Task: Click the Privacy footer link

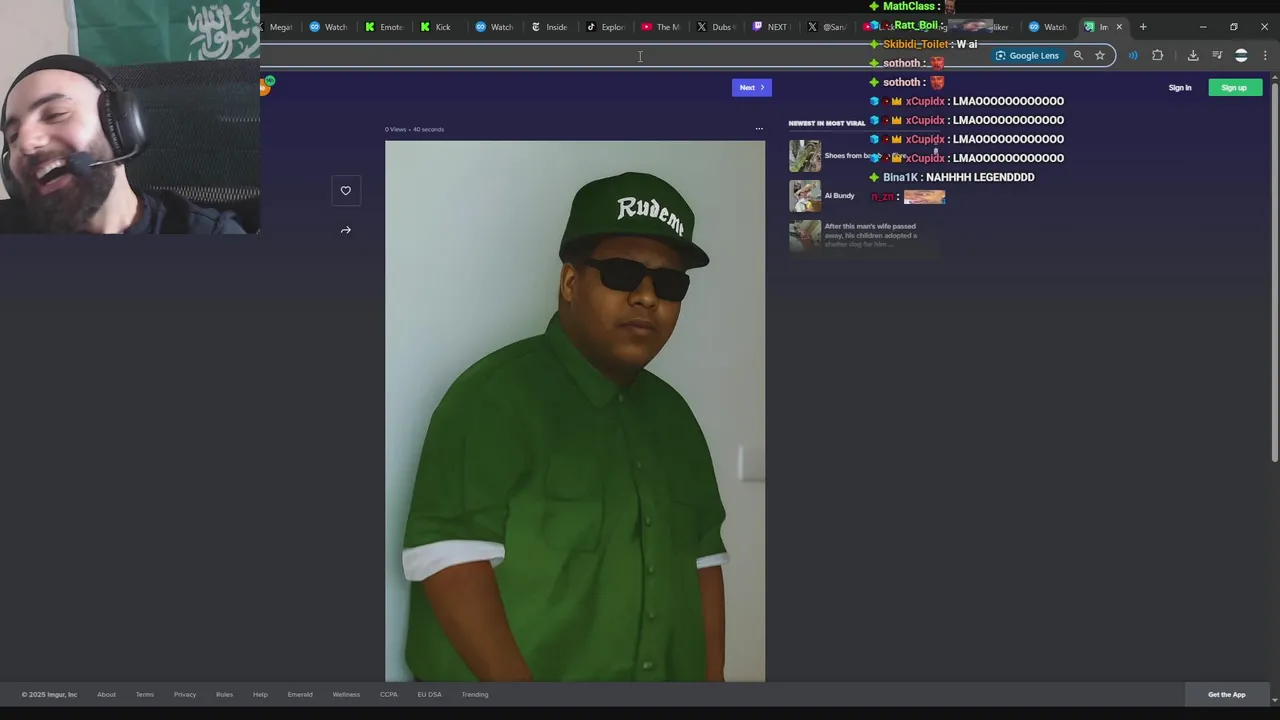Action: [x=185, y=695]
